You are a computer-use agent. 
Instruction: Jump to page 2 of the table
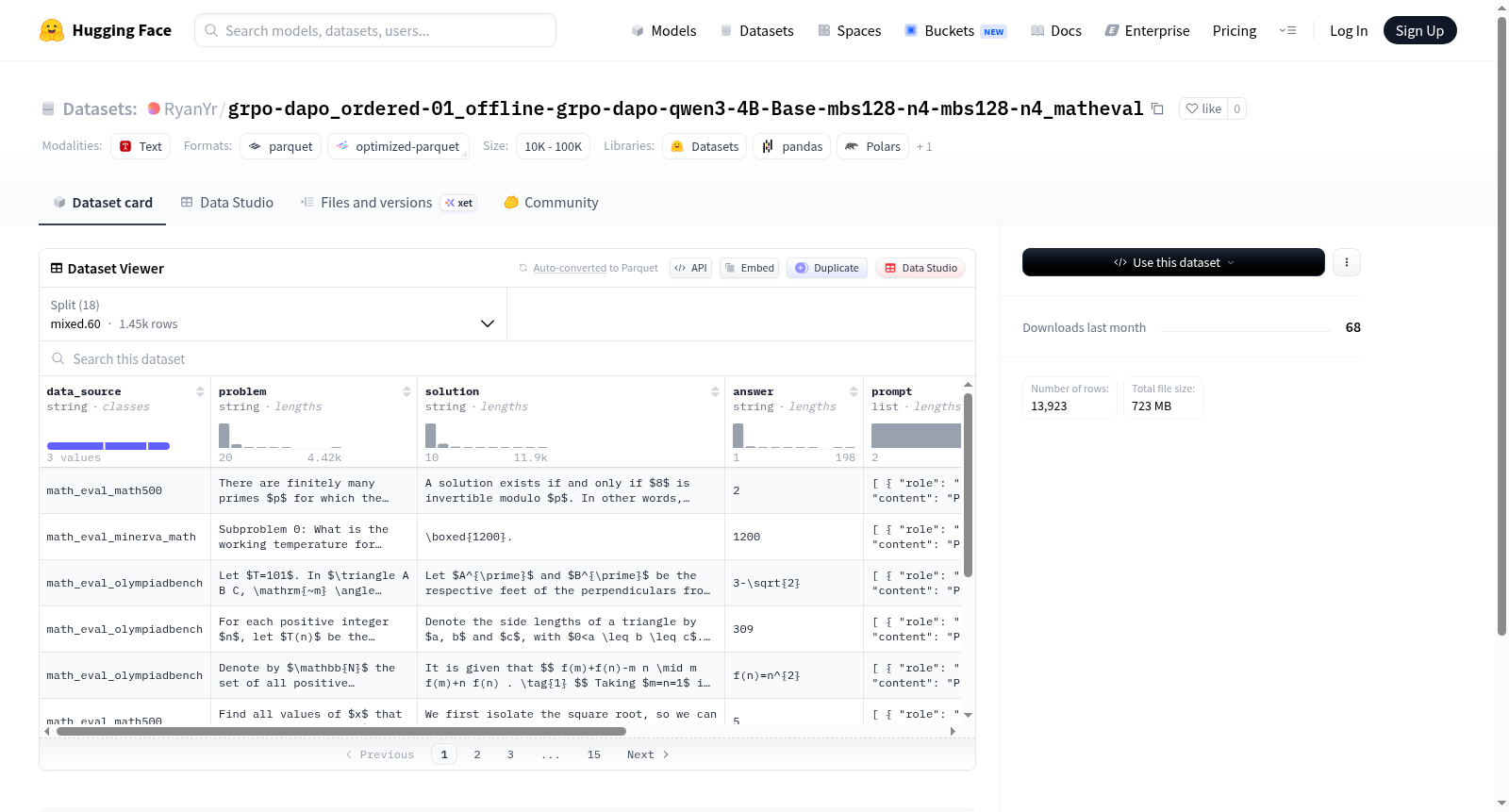[477, 754]
